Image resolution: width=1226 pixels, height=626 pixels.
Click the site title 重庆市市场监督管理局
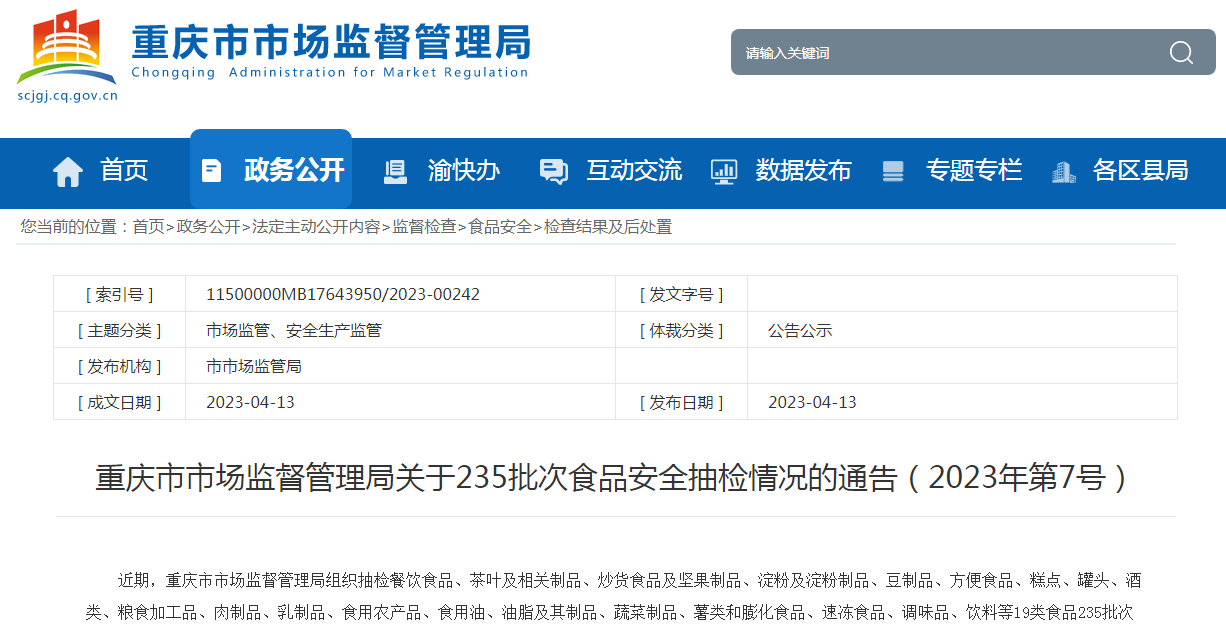tap(331, 42)
